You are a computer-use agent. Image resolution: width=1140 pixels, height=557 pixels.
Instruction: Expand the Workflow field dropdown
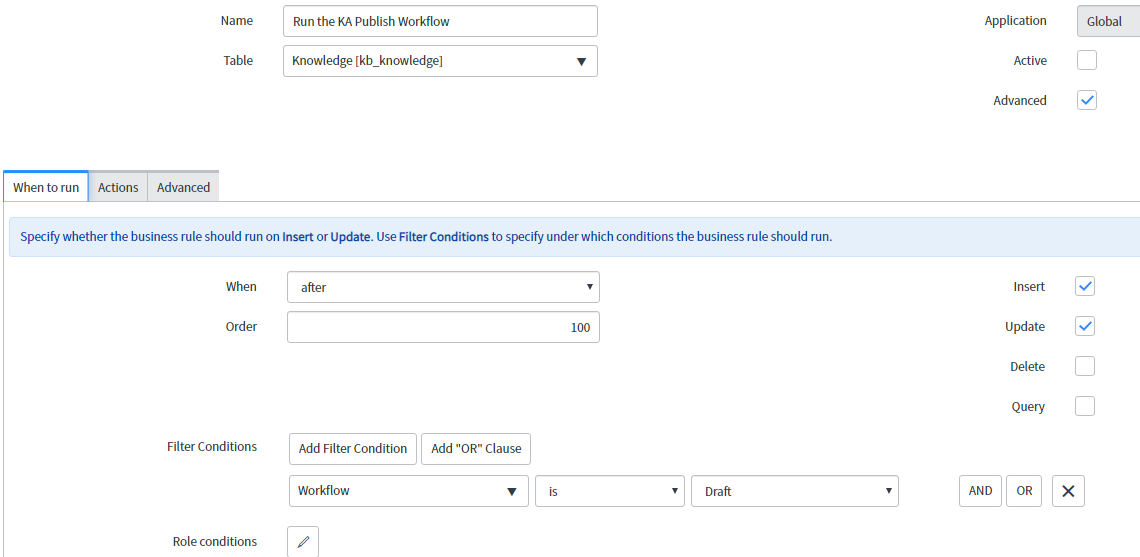point(408,491)
